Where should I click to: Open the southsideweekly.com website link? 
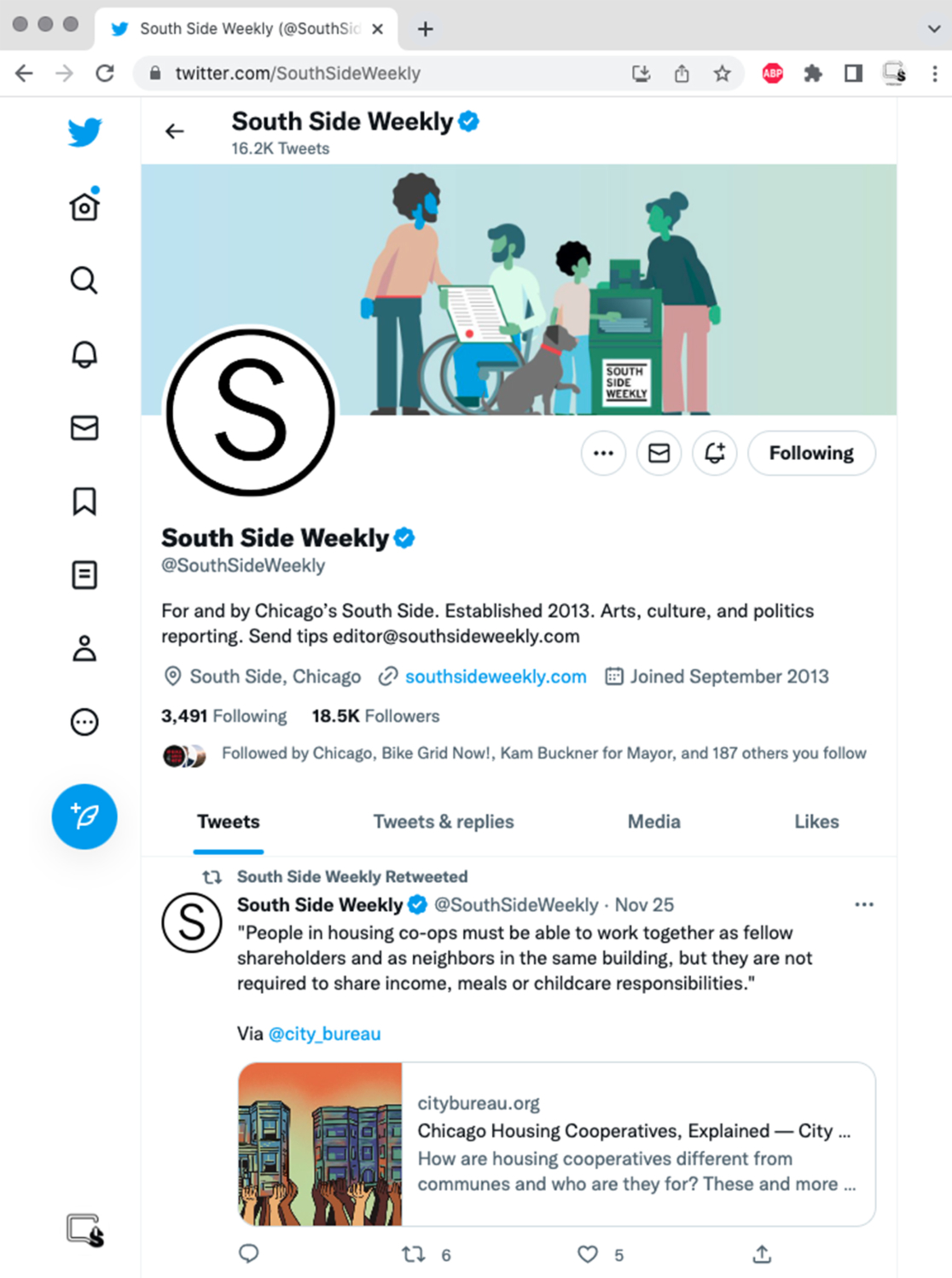pos(496,677)
